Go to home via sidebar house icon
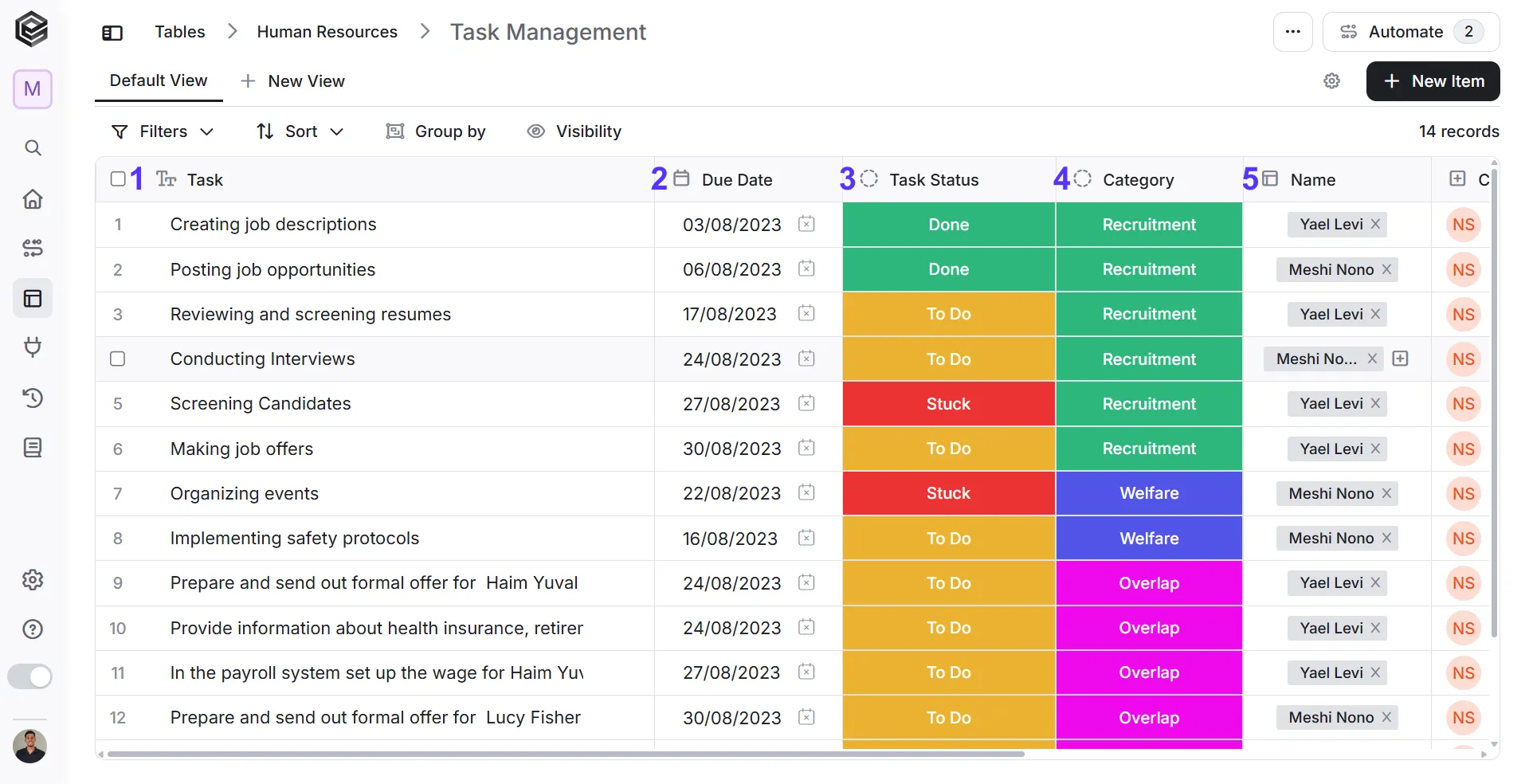The image size is (1529, 784). [33, 198]
